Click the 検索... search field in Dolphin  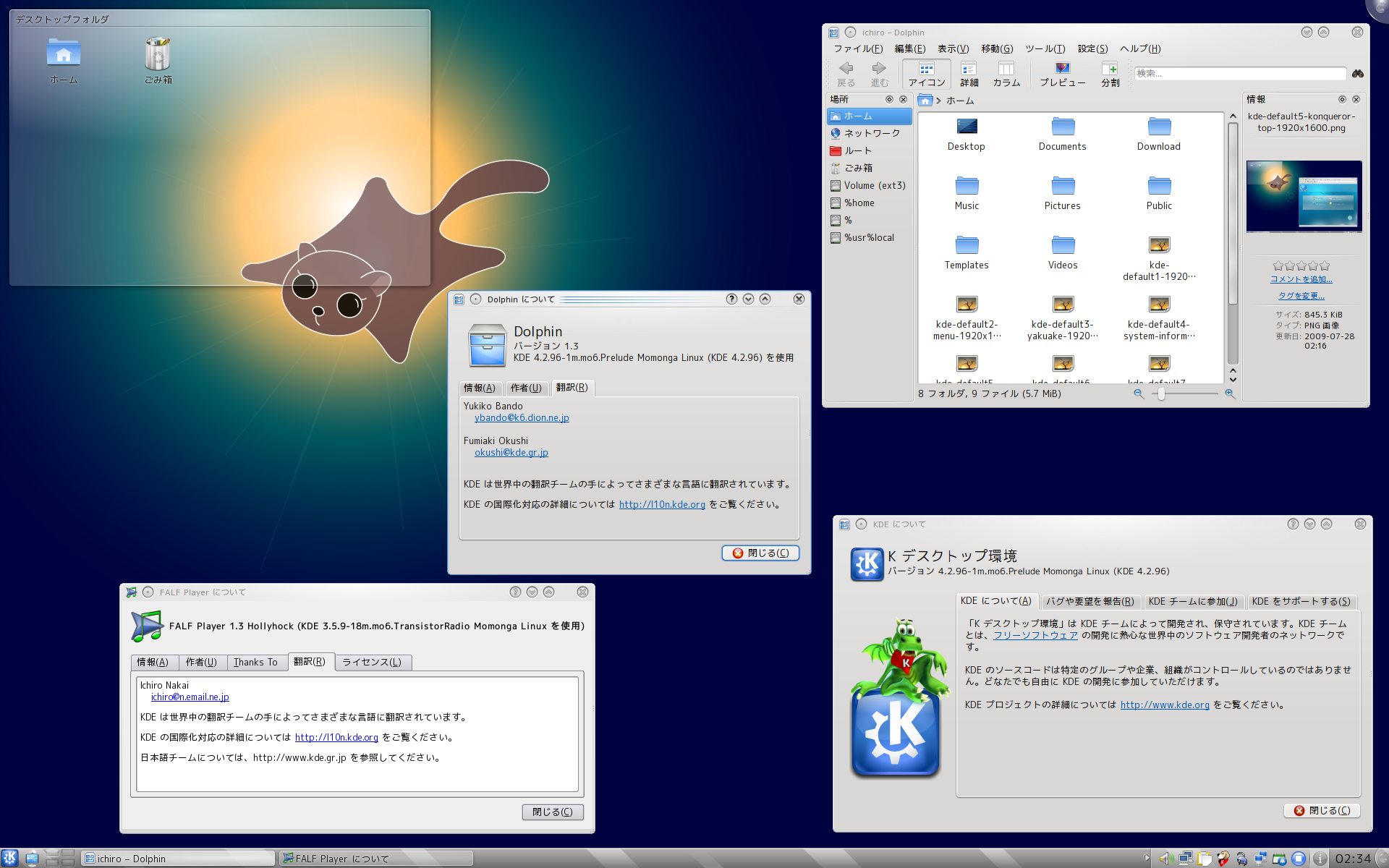coord(1240,73)
